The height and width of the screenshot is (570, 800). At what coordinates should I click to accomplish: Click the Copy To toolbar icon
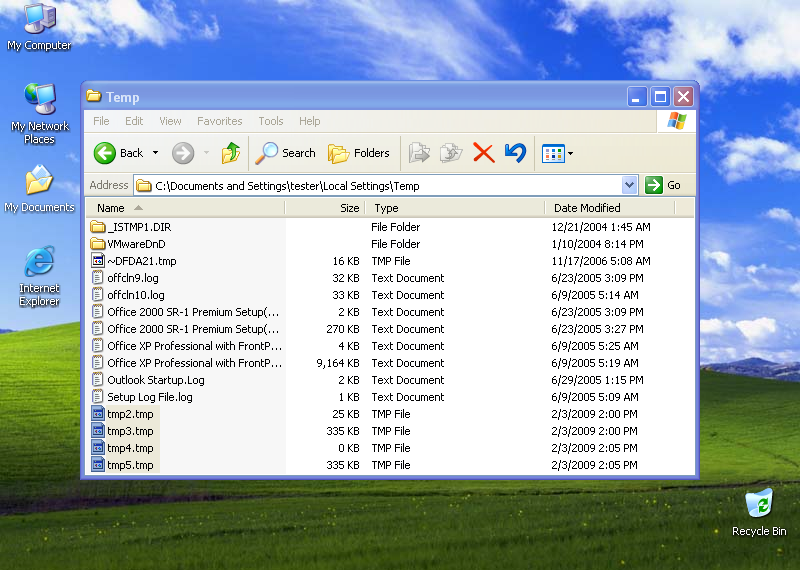[x=451, y=153]
